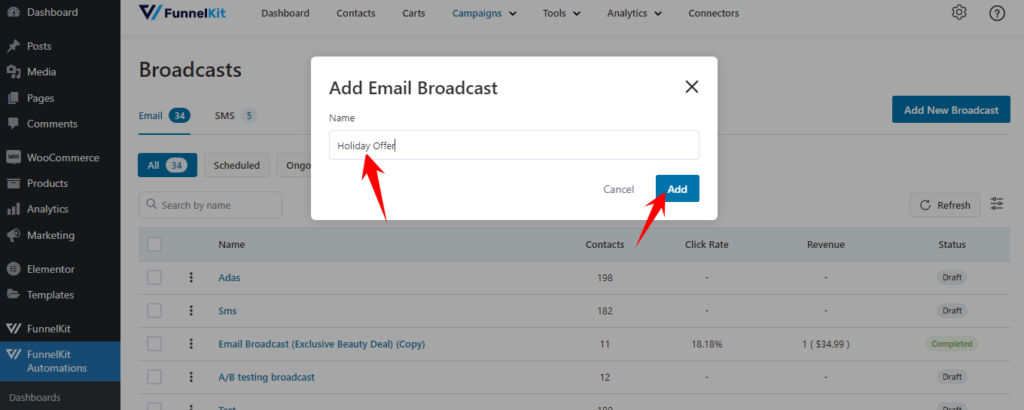Go to Dashboard in FunnelKit top nav
Screen dimensions: 1024x410
285,13
